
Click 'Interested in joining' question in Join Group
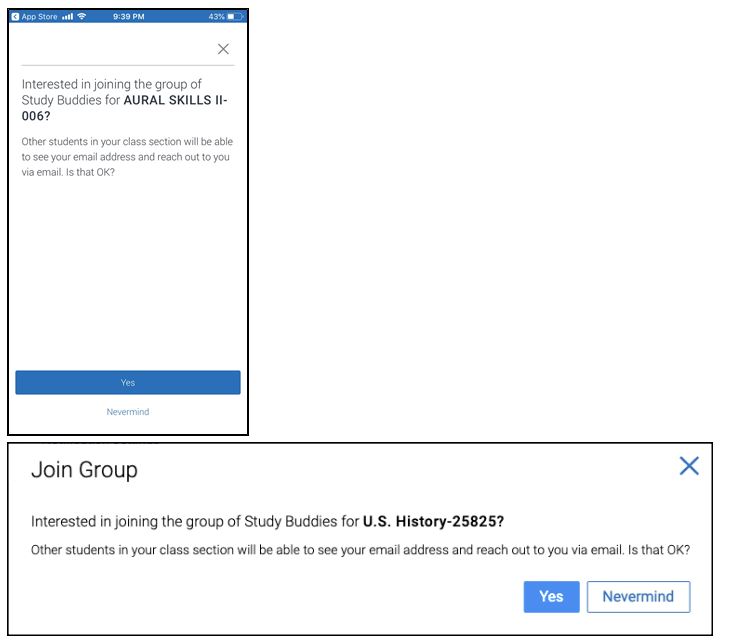[x=195, y=522]
